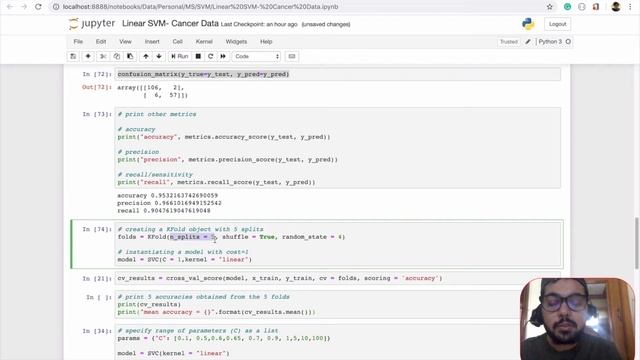Click the accuracy 0.9532 output line
The height and width of the screenshot is (360, 640).
(167, 196)
